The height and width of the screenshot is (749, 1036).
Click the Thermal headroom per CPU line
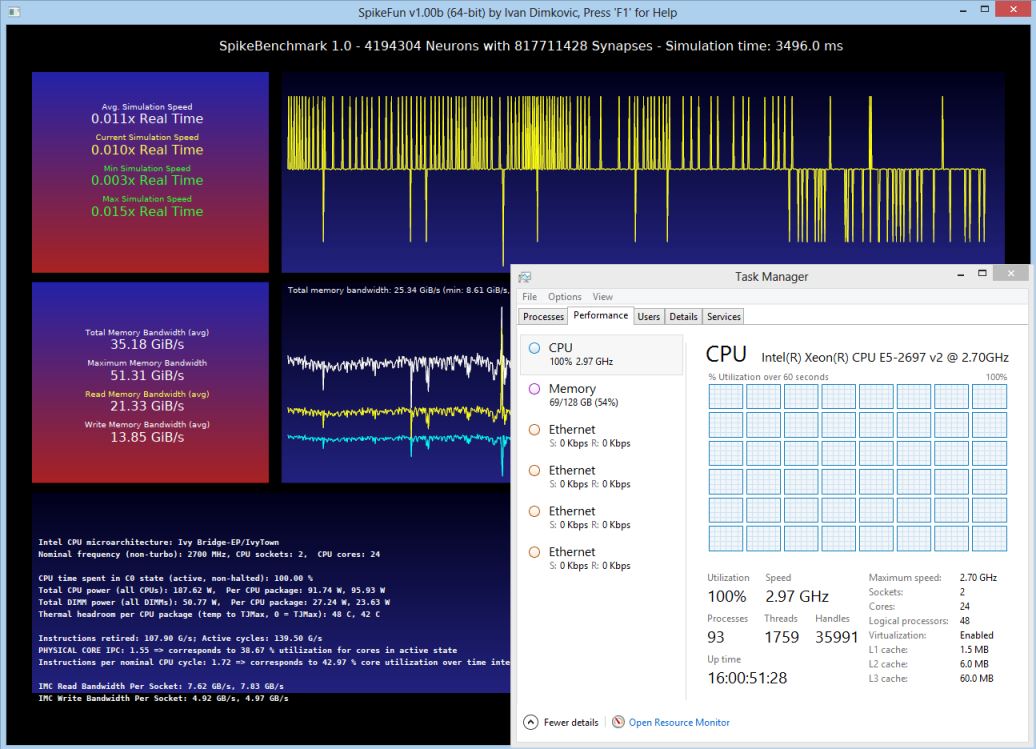(x=209, y=614)
